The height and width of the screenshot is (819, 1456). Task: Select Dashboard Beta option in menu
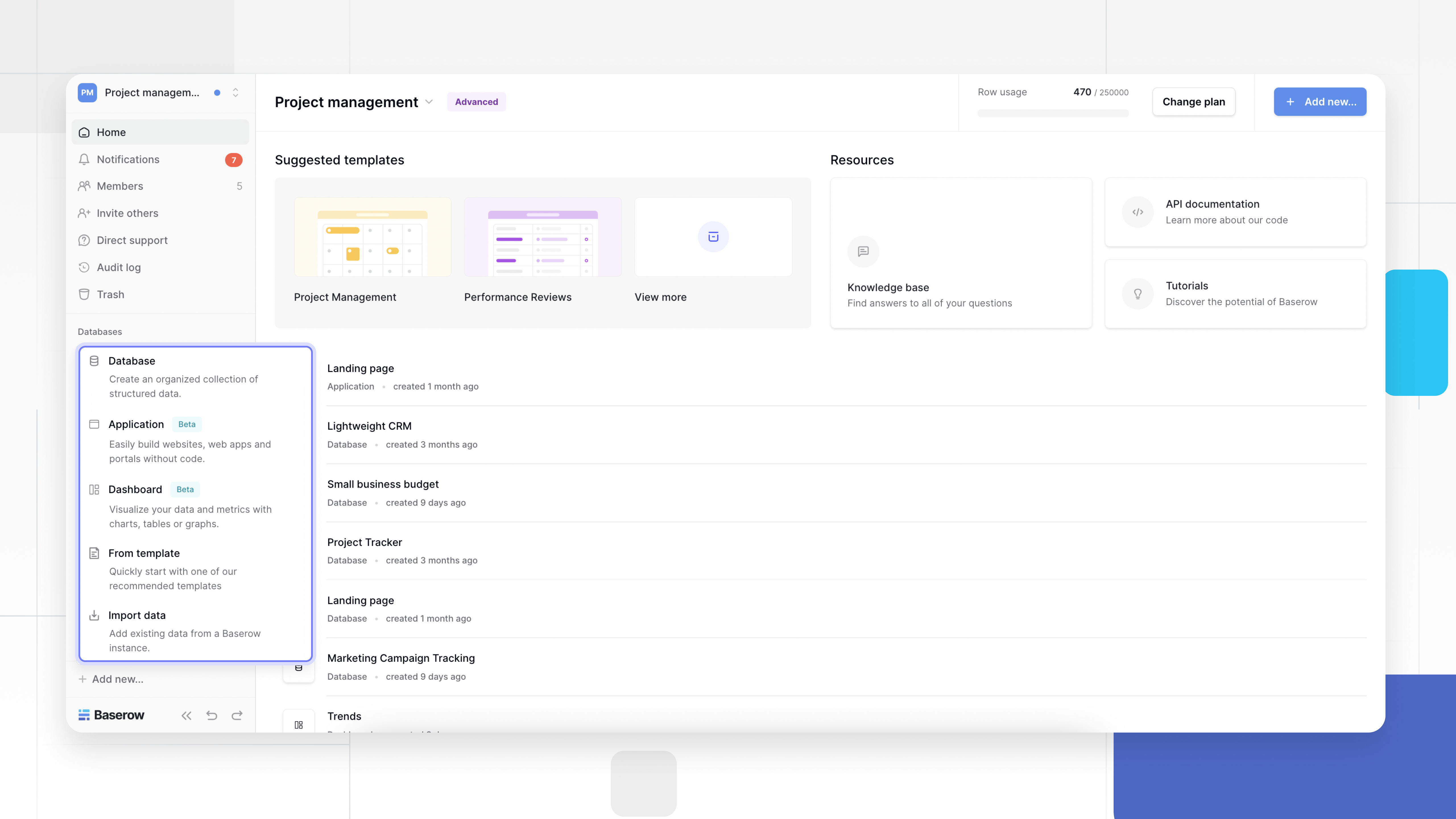click(135, 489)
